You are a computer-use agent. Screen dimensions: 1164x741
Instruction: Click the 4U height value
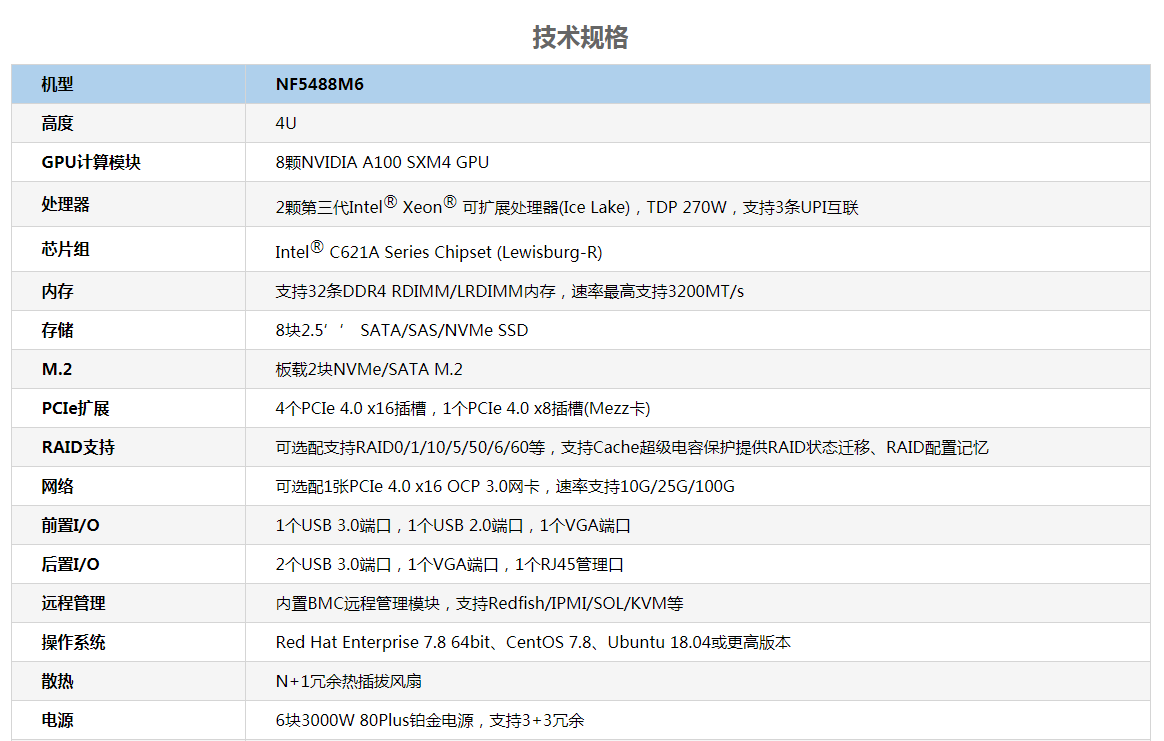[x=286, y=123]
